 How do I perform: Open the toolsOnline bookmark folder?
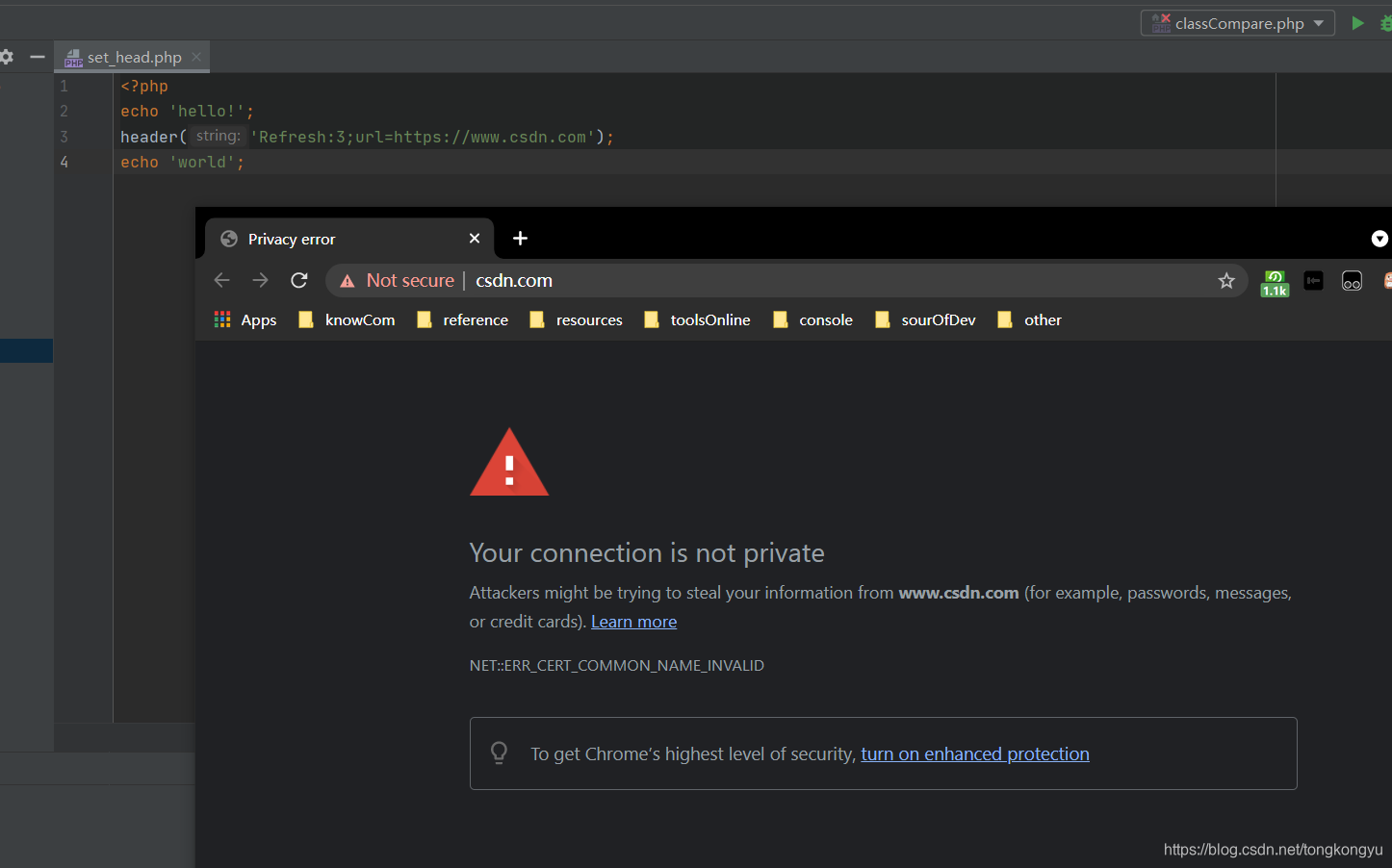697,319
